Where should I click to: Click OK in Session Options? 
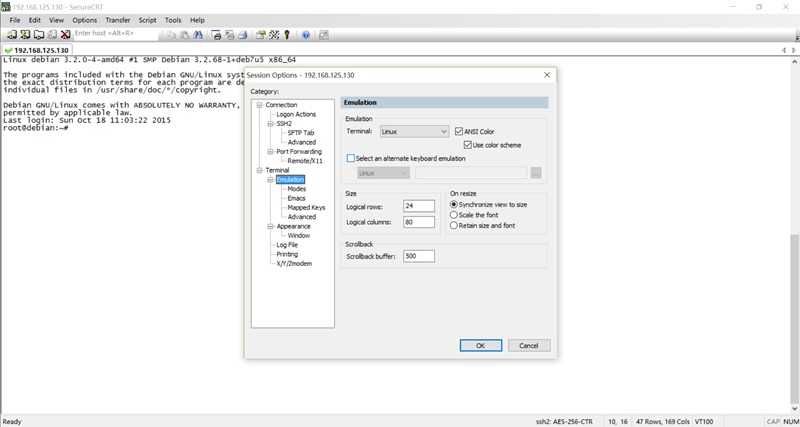click(481, 345)
